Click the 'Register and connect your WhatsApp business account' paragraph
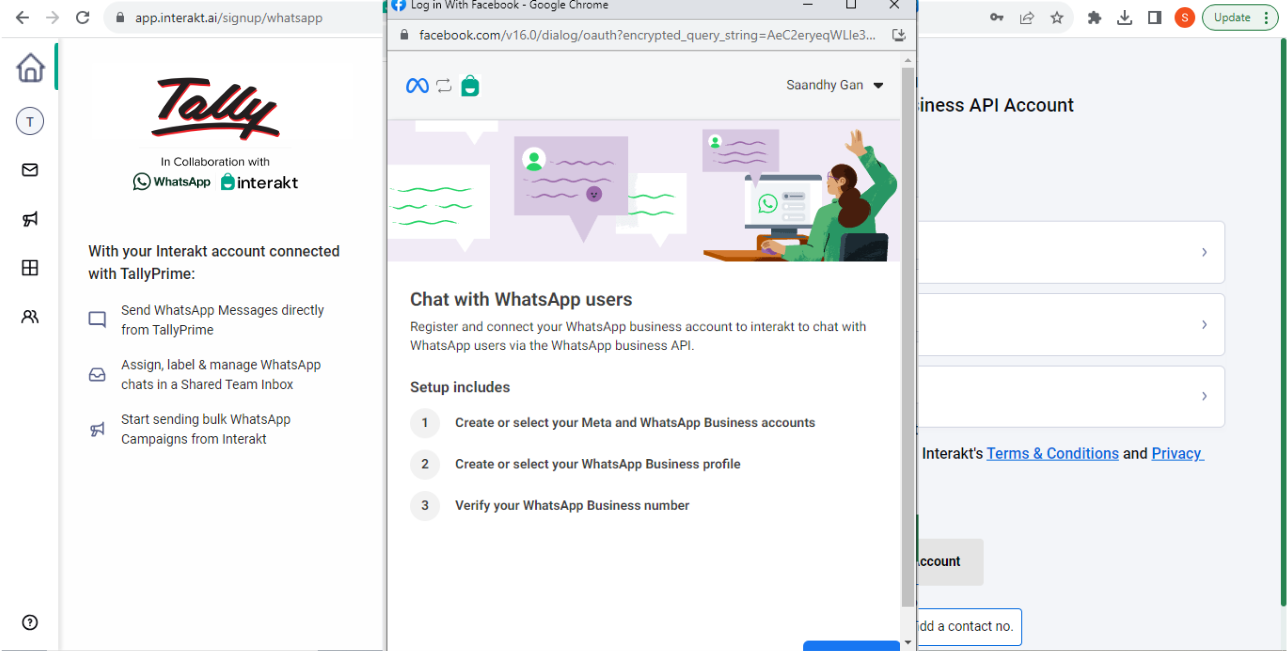The width and height of the screenshot is (1287, 651). point(638,336)
